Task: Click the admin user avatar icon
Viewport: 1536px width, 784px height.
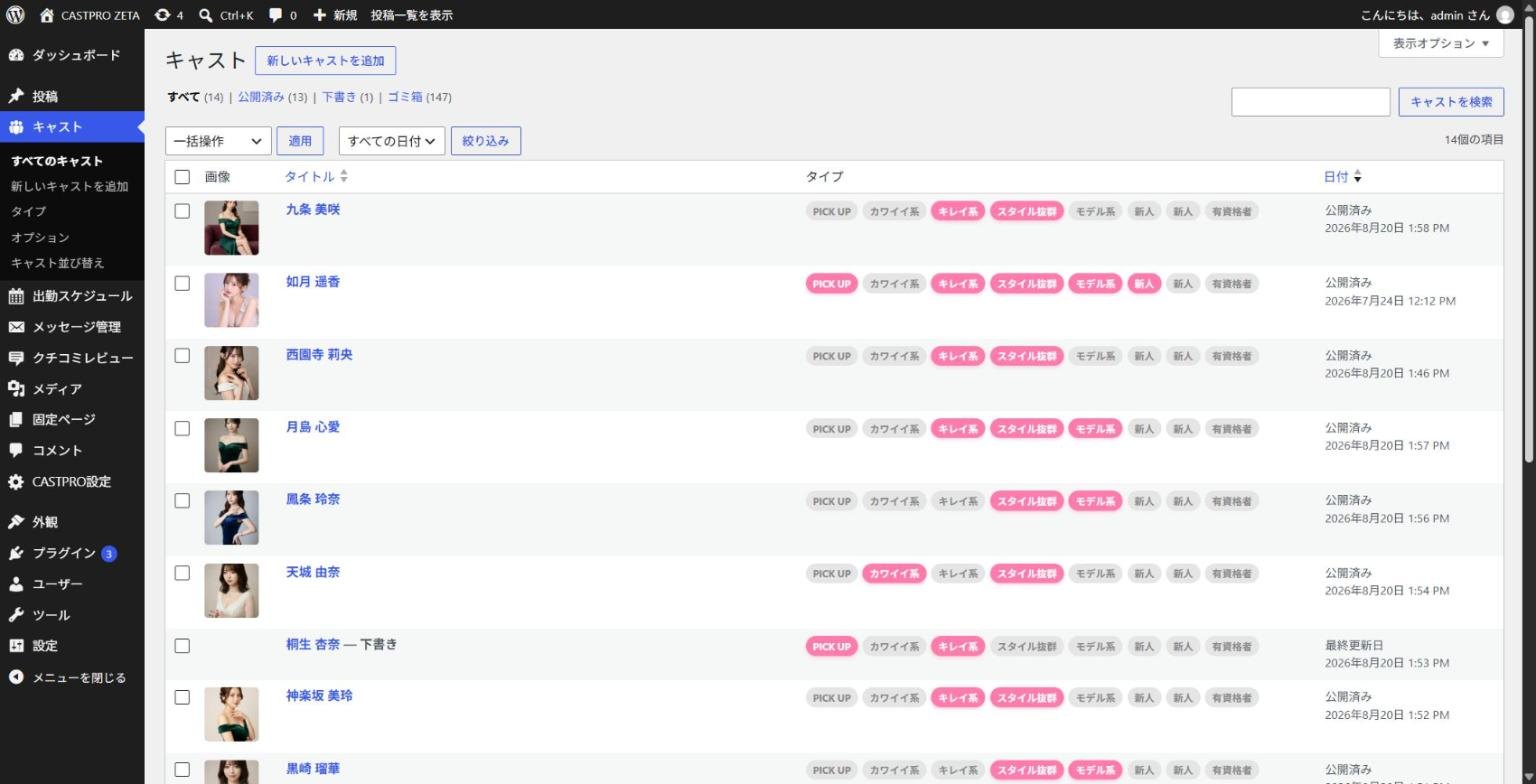Action: [1505, 15]
